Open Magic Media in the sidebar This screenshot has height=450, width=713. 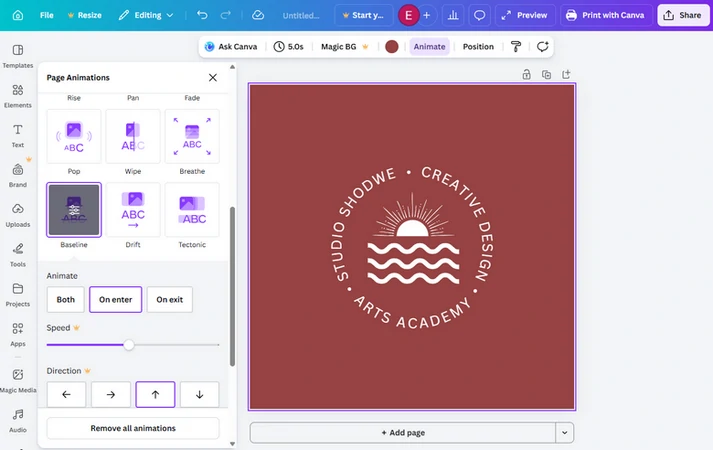point(18,380)
